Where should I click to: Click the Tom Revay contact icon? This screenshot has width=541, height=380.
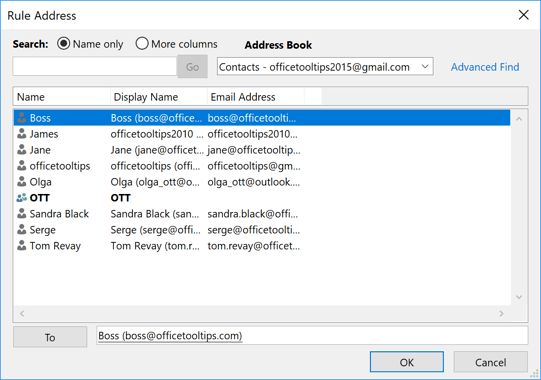click(x=22, y=246)
